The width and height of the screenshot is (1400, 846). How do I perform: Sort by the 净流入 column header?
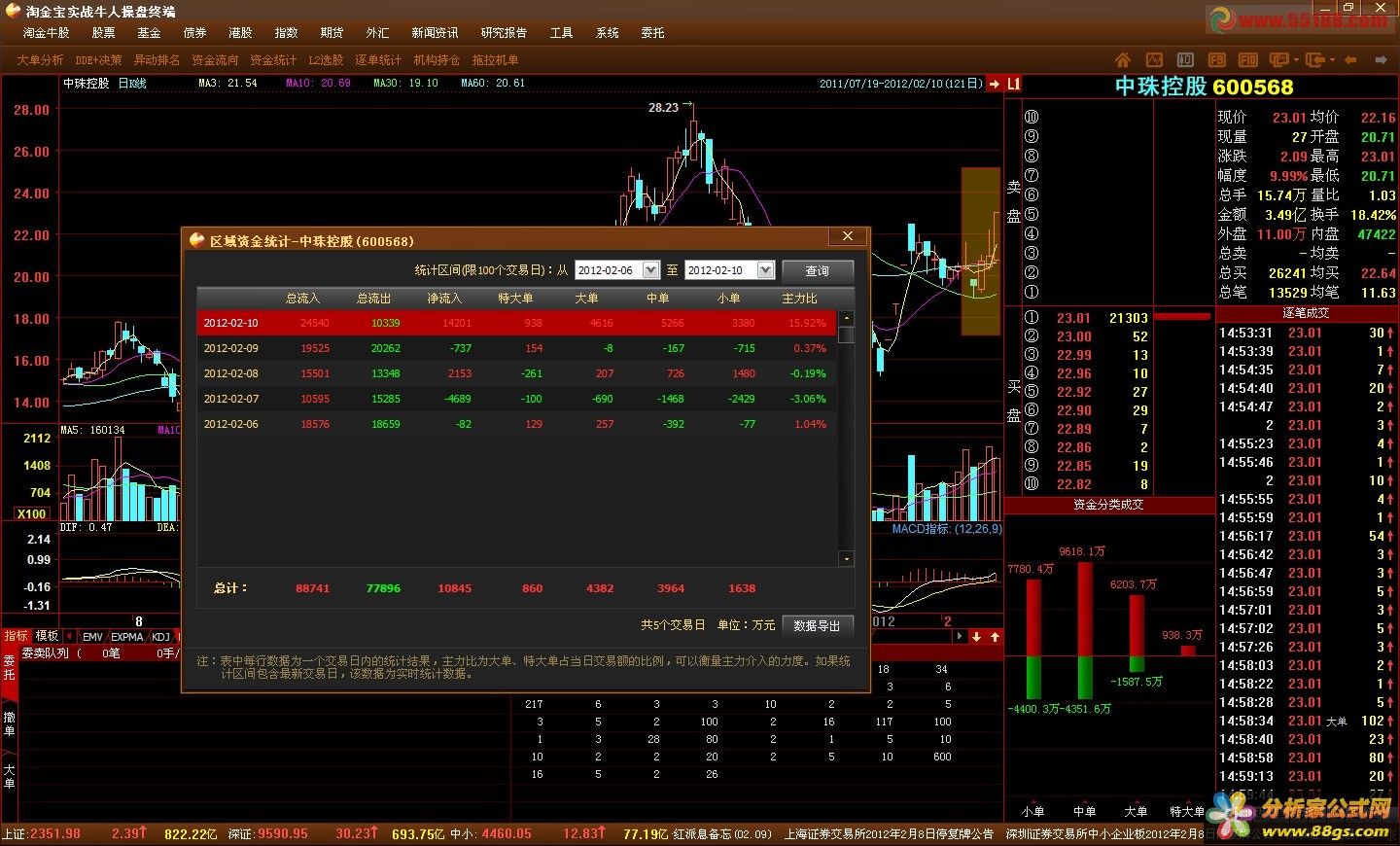444,299
